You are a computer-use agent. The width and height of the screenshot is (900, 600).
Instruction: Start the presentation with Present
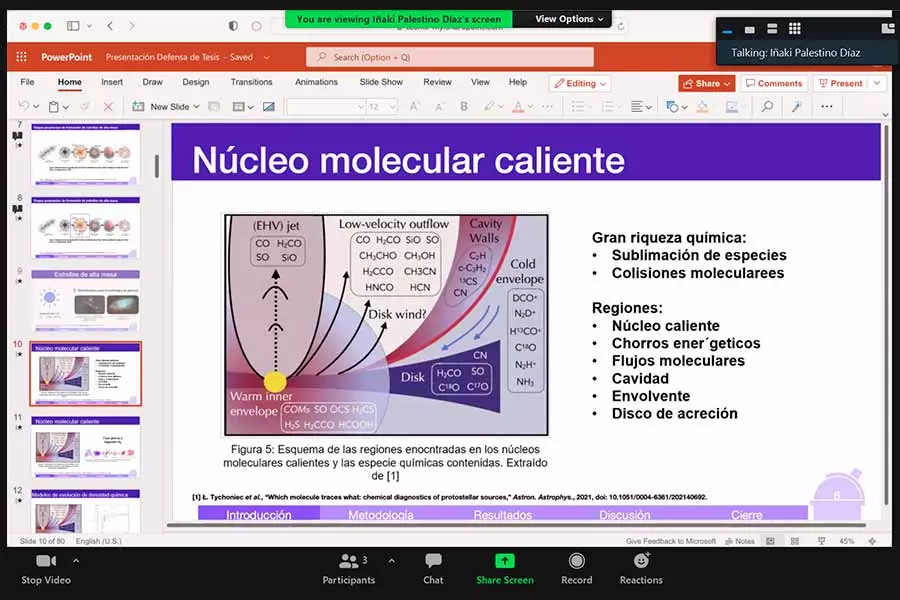(x=841, y=83)
